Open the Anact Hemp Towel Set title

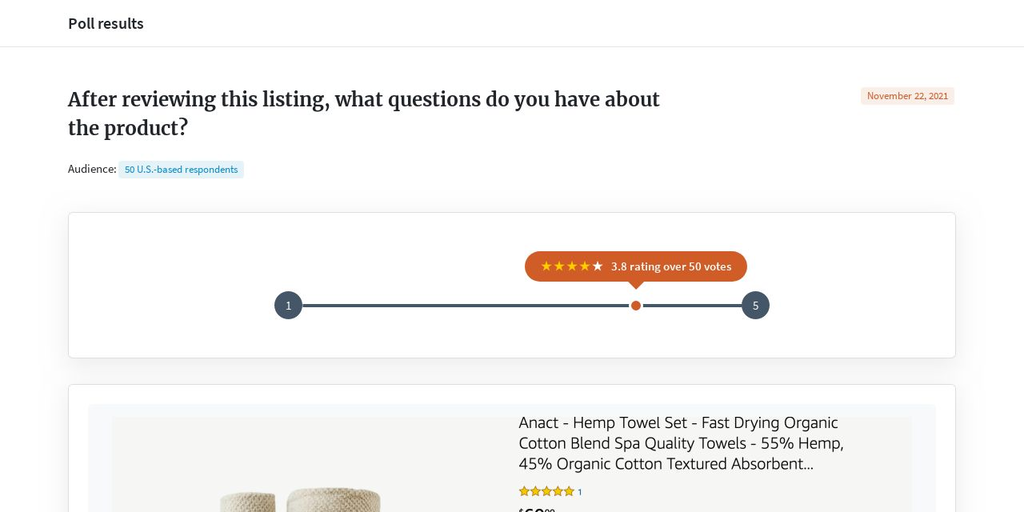pyautogui.click(x=681, y=443)
